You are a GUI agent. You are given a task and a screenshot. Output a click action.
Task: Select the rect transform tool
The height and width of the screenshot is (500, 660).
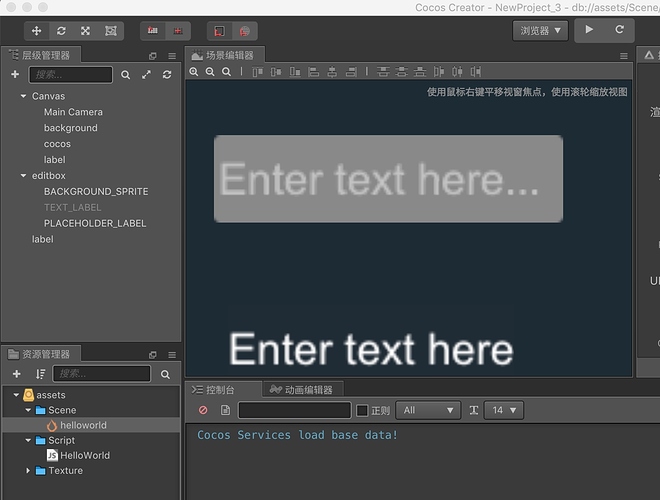point(111,31)
